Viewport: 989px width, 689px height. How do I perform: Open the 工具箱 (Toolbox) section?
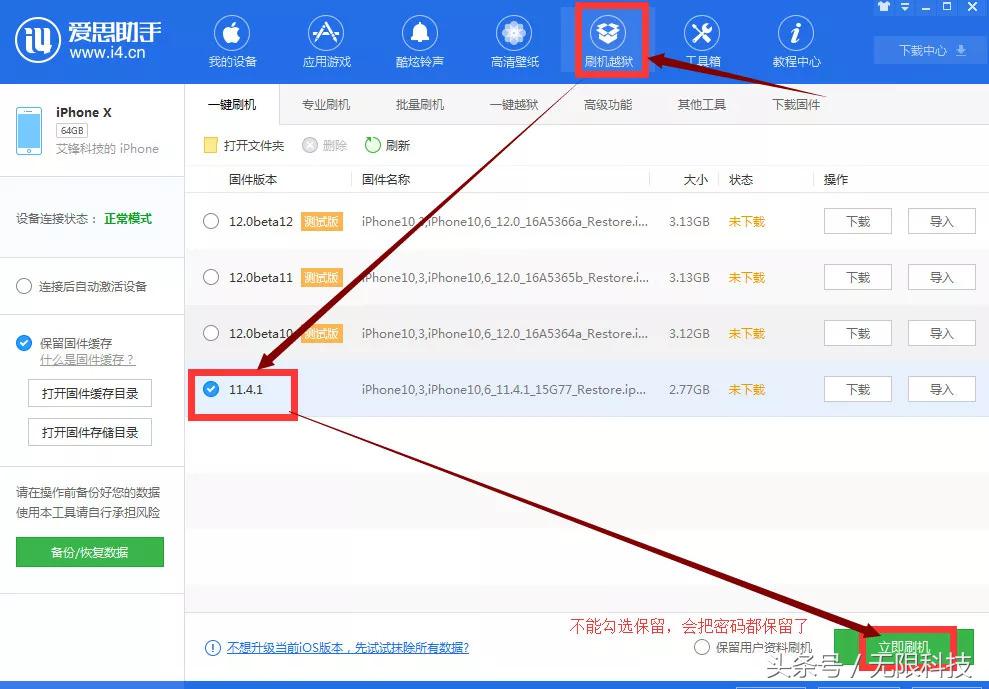[701, 40]
